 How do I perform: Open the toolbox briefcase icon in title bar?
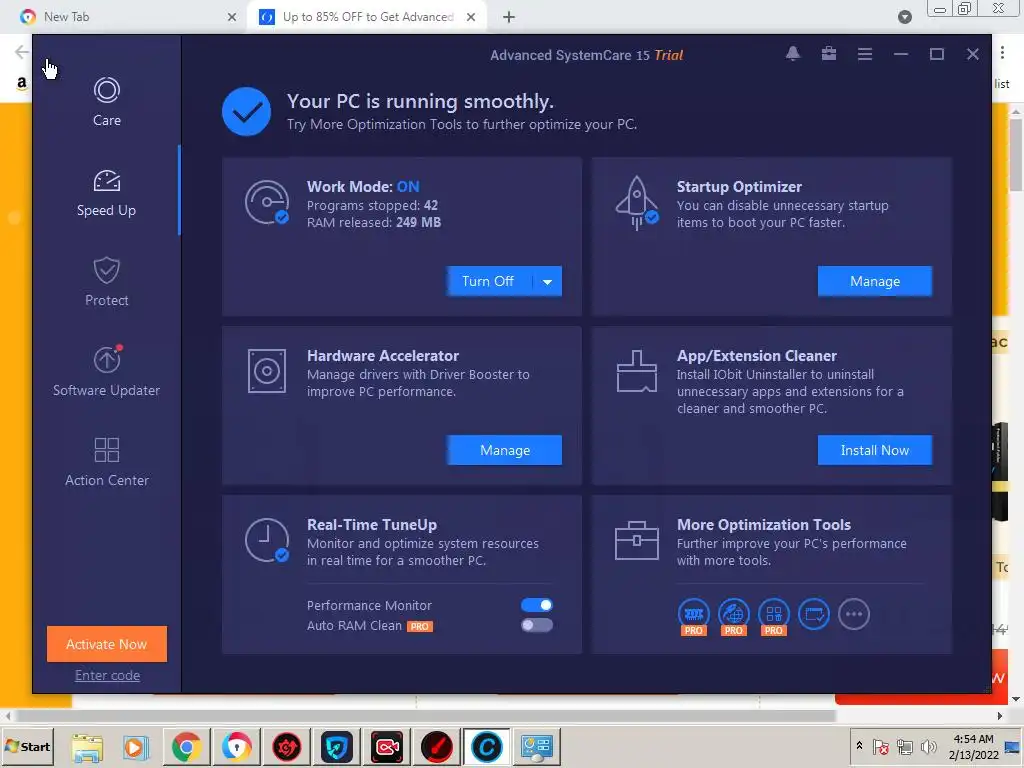829,54
